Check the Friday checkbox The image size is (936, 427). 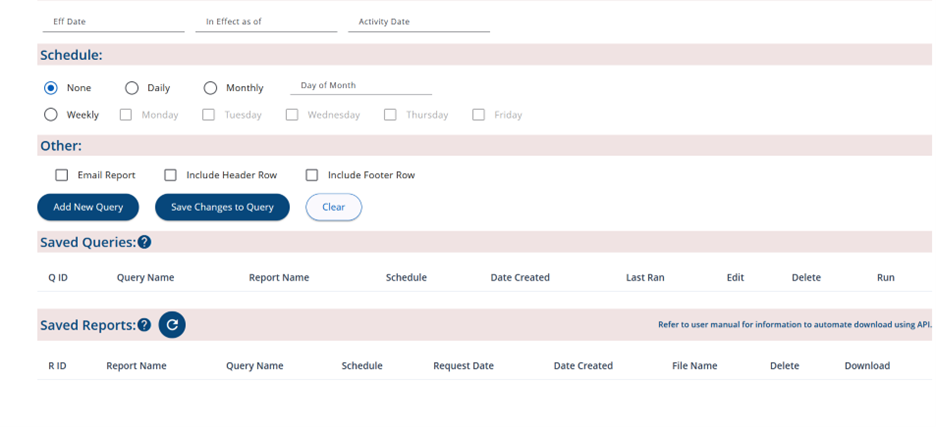click(478, 115)
